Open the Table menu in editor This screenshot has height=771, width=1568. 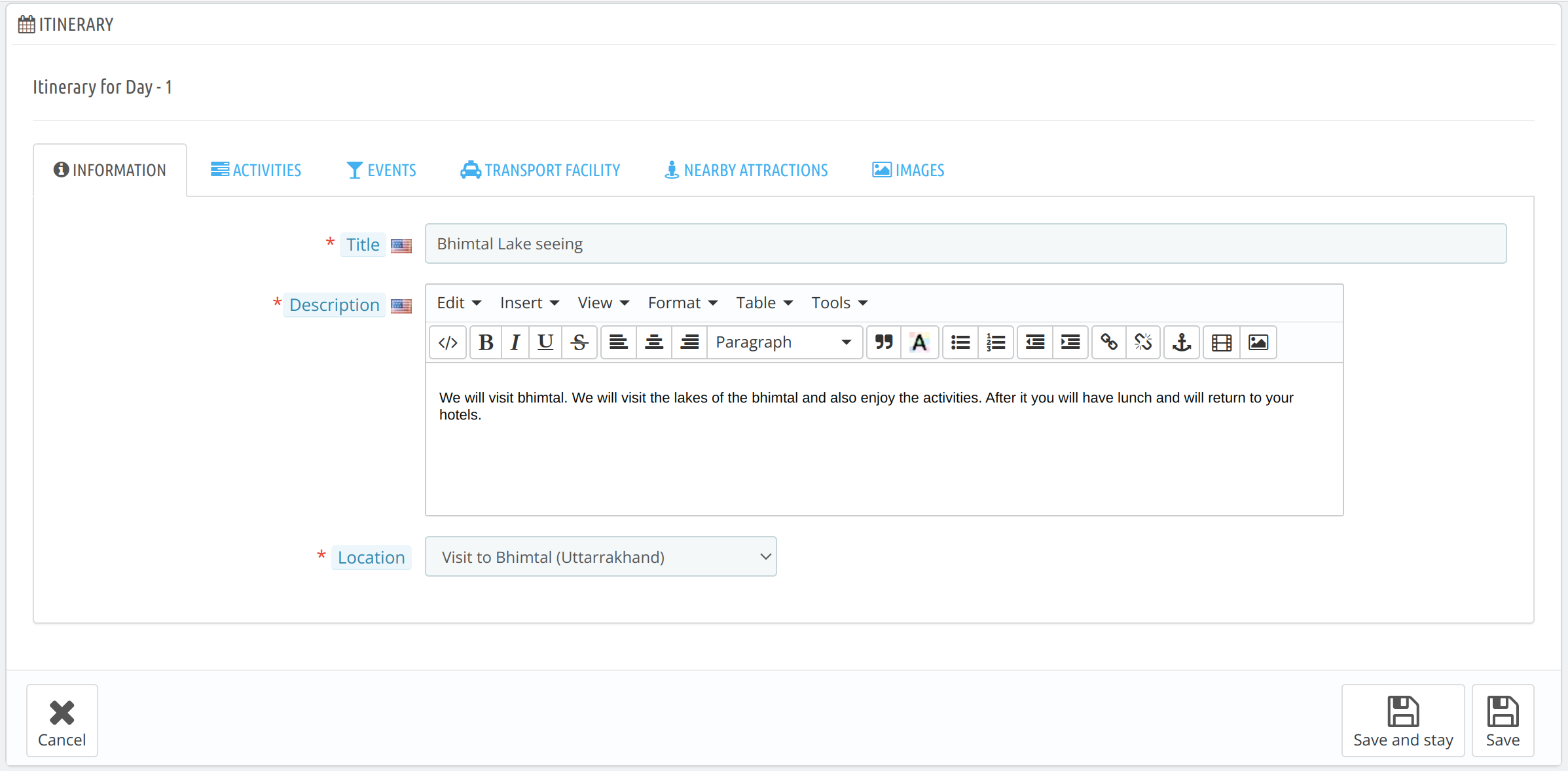pos(764,303)
